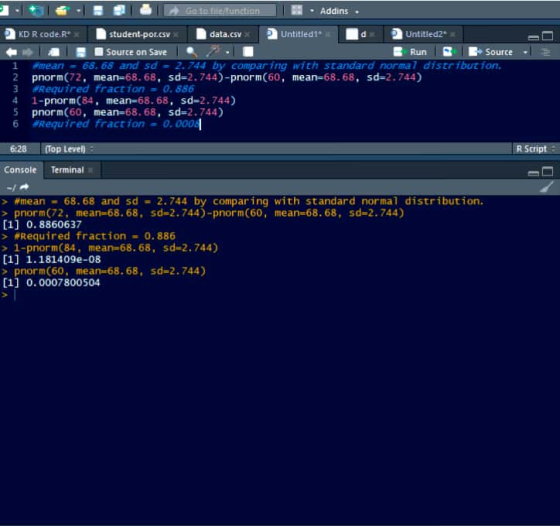560x526 pixels.
Task: Expand recent files arrow next to the folder
Action: [x=78, y=11]
